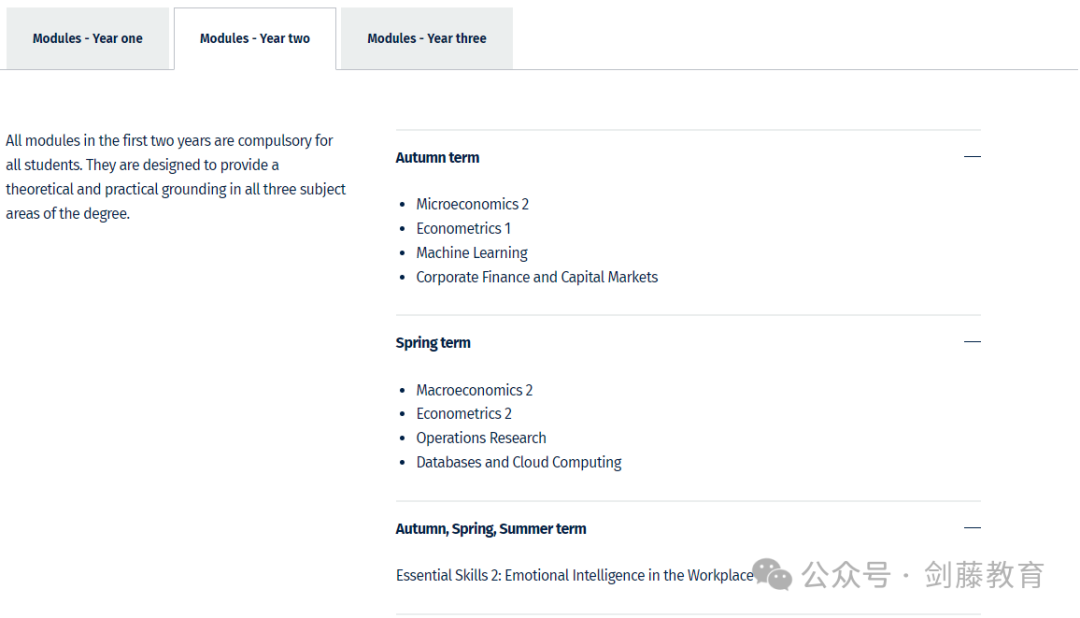This screenshot has height=618, width=1080.
Task: Collapse Autumn, Spring, Summer term minus icon
Action: tap(972, 528)
